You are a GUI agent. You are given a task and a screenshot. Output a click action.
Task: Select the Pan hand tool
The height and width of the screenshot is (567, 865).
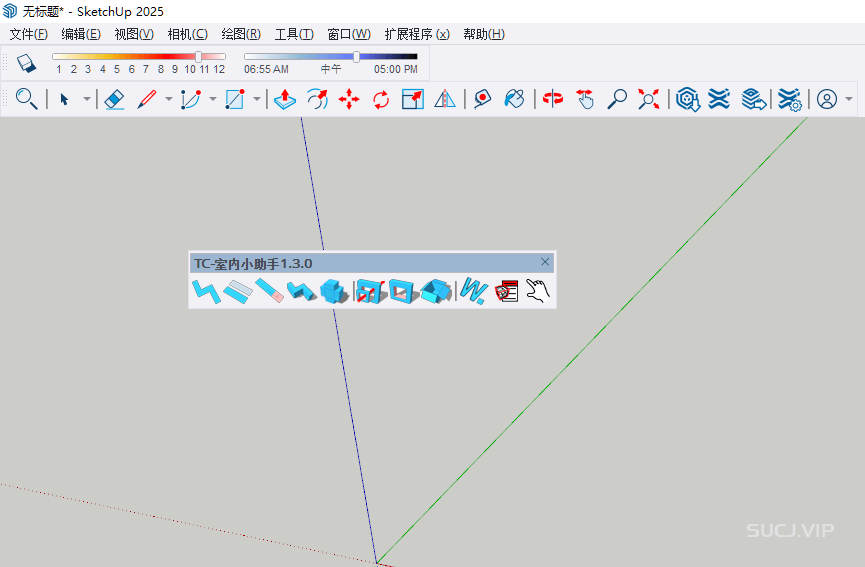[x=585, y=99]
